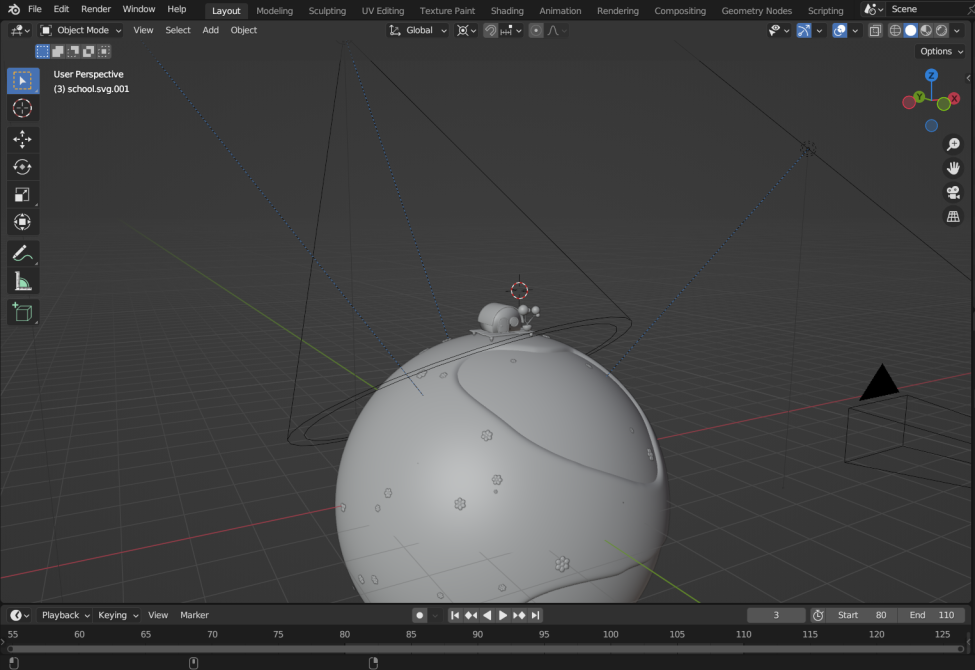Click the pan hand icon
The image size is (975, 670).
tap(953, 168)
